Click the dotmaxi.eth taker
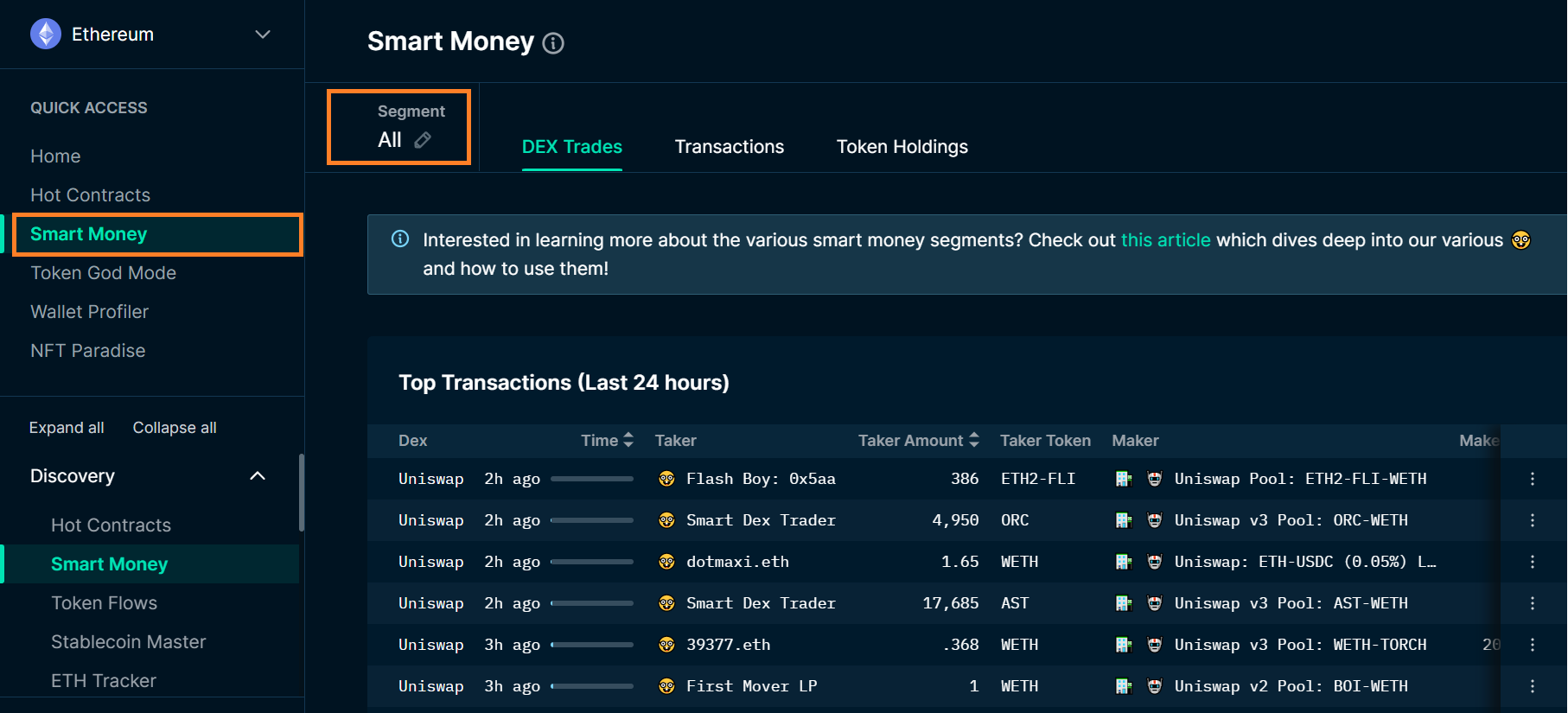This screenshot has height=713, width=1568. 737,562
